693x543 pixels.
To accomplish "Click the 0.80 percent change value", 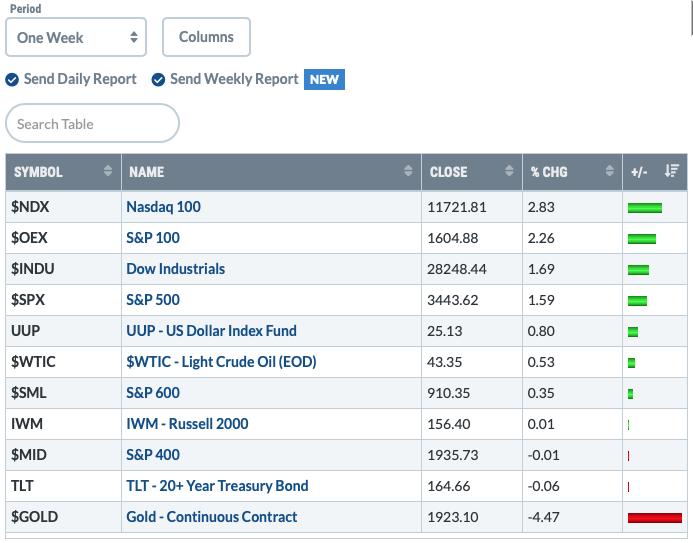I will tap(541, 331).
